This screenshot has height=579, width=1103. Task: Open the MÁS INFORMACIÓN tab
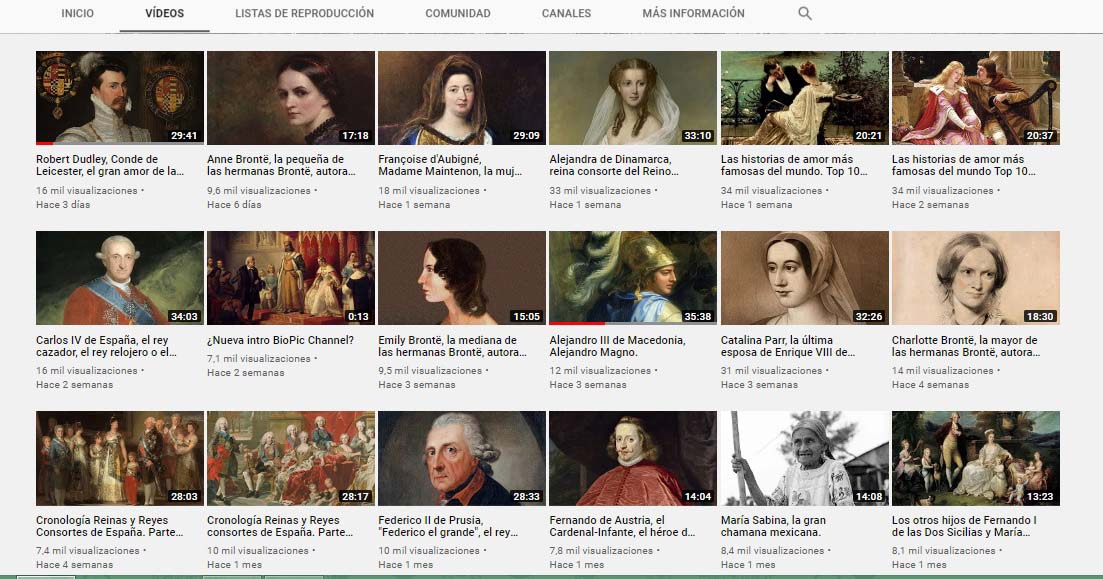[x=693, y=13]
